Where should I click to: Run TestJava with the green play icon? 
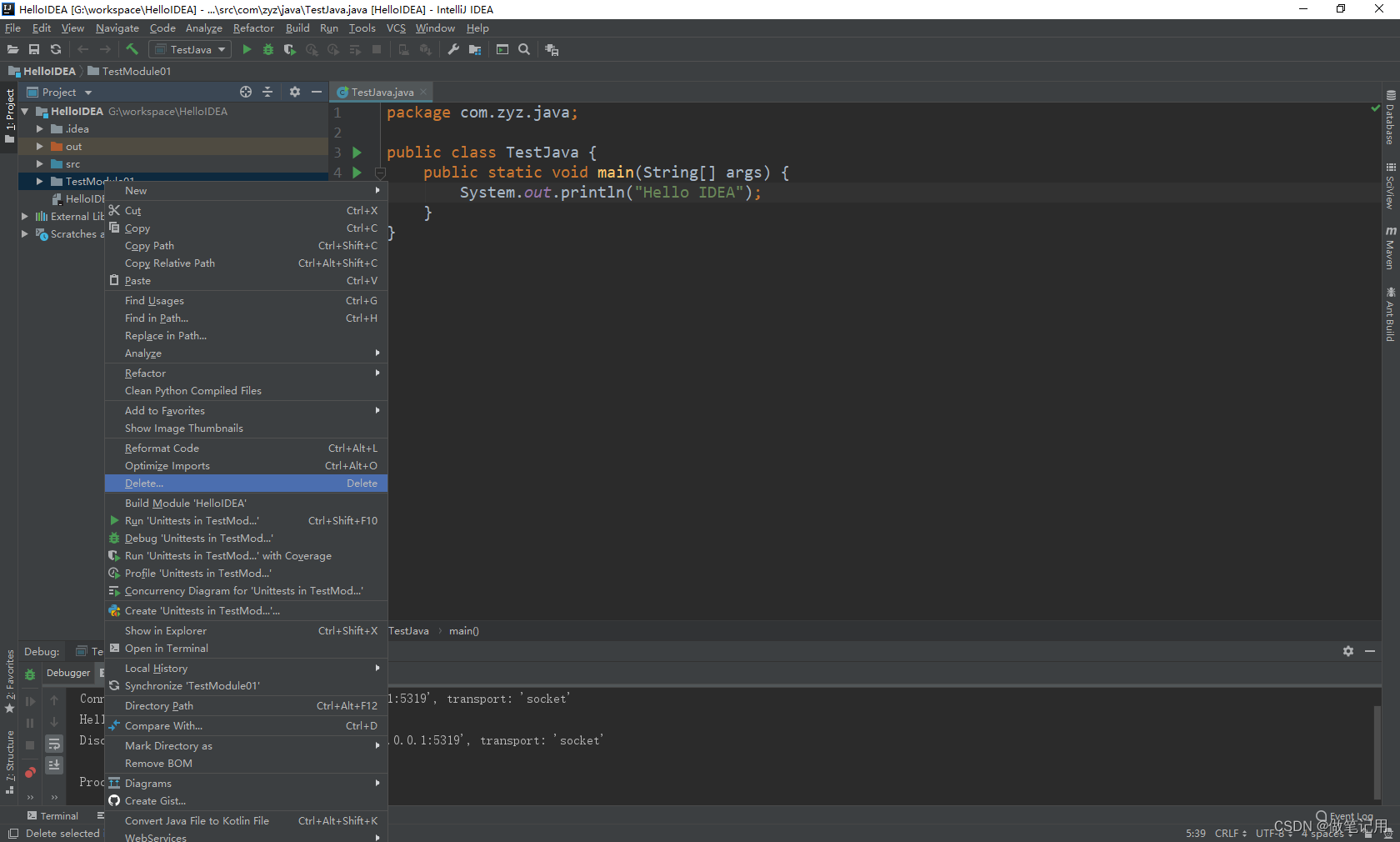coord(247,50)
